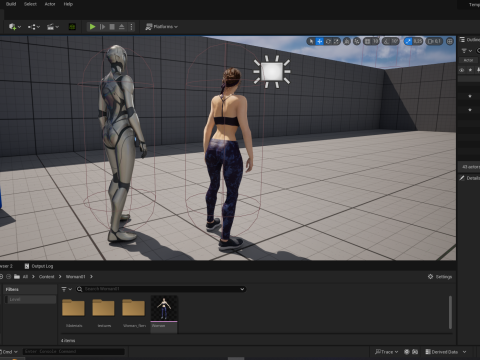This screenshot has width=480, height=360.
Task: Click the content browser navigate forward icon
Action: 9,277
